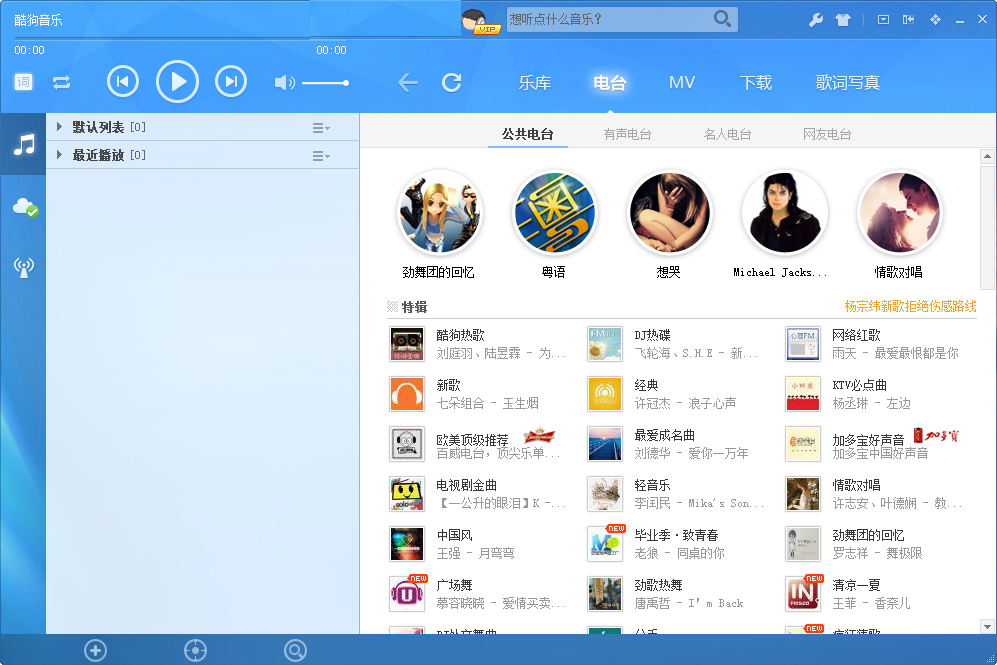This screenshot has width=997, height=665.
Task: Open the VIP avatar icon
Action: click(481, 22)
